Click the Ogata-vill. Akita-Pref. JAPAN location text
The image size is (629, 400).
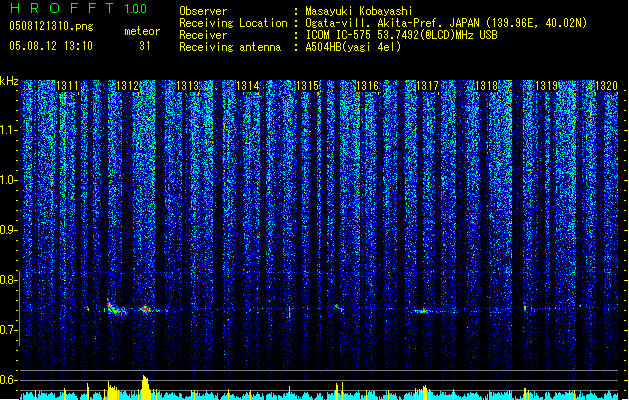coord(446,23)
